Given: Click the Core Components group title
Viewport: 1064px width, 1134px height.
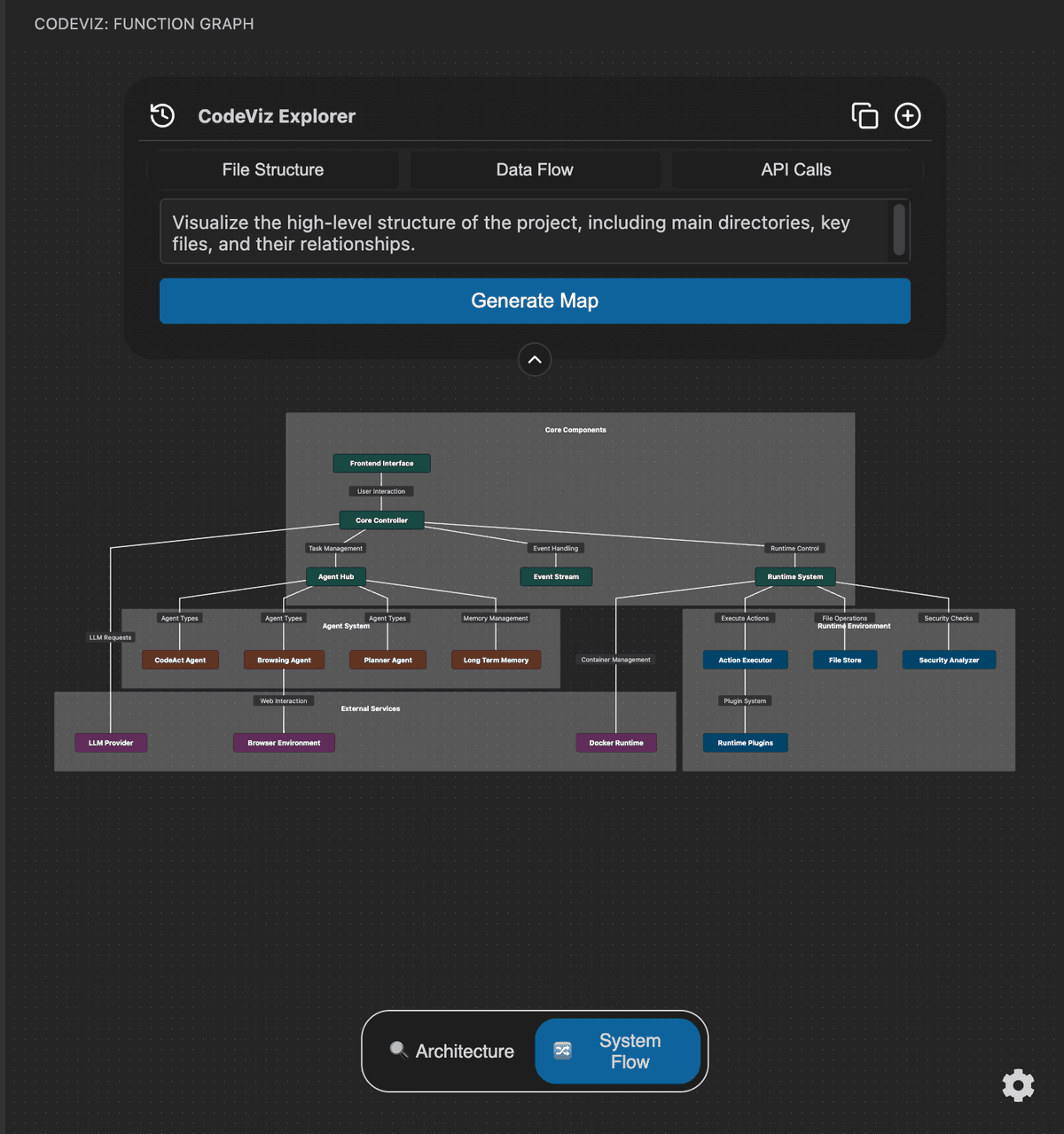Looking at the screenshot, I should [x=575, y=430].
